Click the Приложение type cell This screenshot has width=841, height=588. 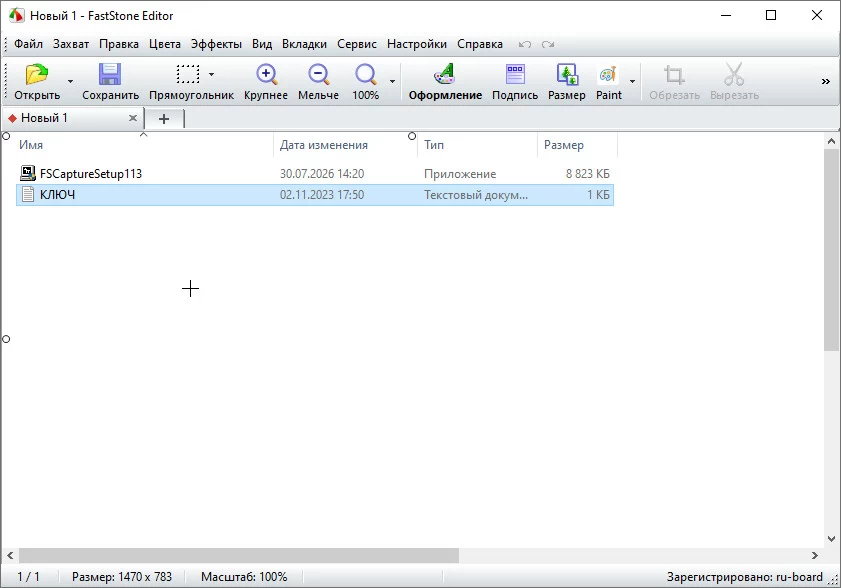[460, 174]
